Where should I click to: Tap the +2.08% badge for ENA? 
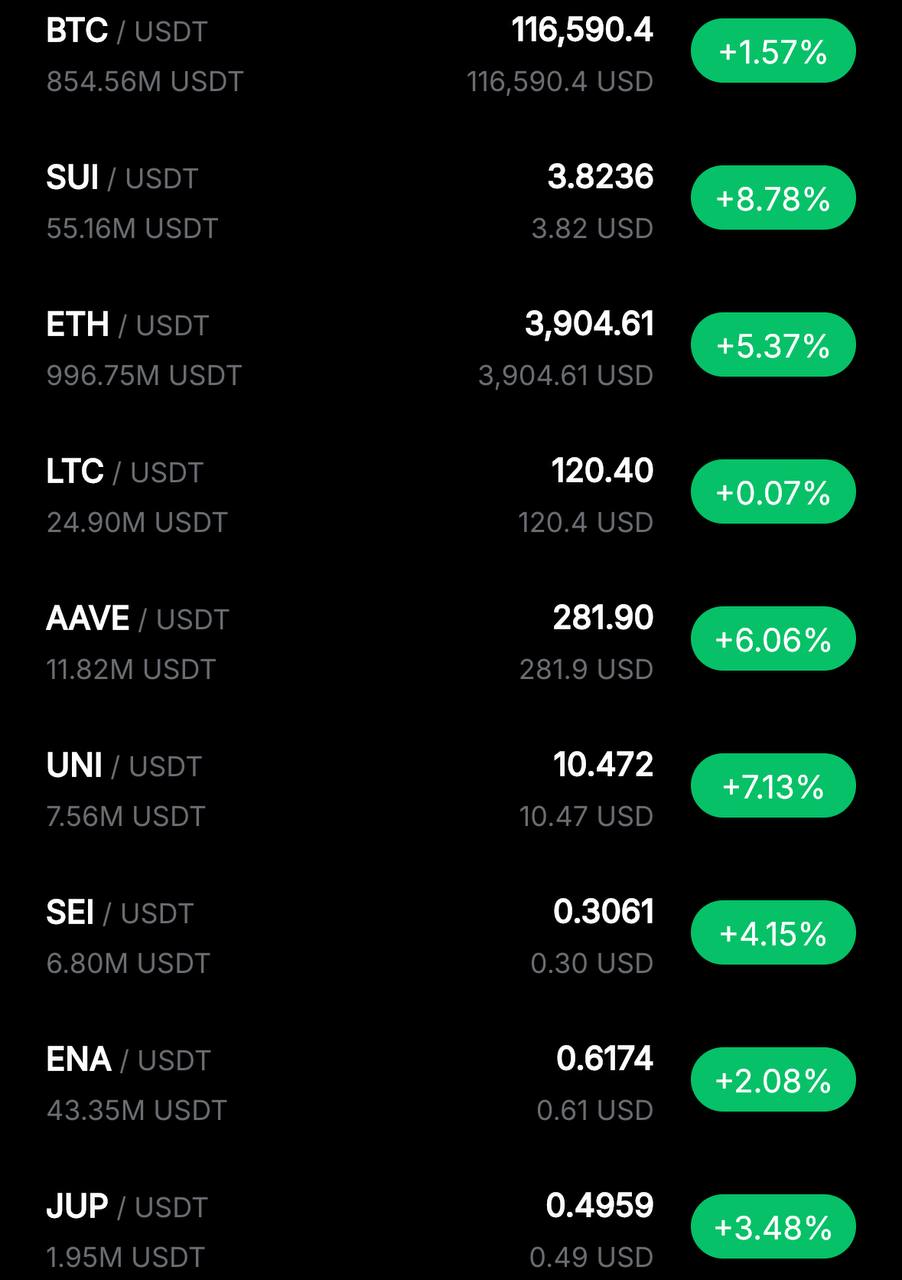[x=773, y=1080]
